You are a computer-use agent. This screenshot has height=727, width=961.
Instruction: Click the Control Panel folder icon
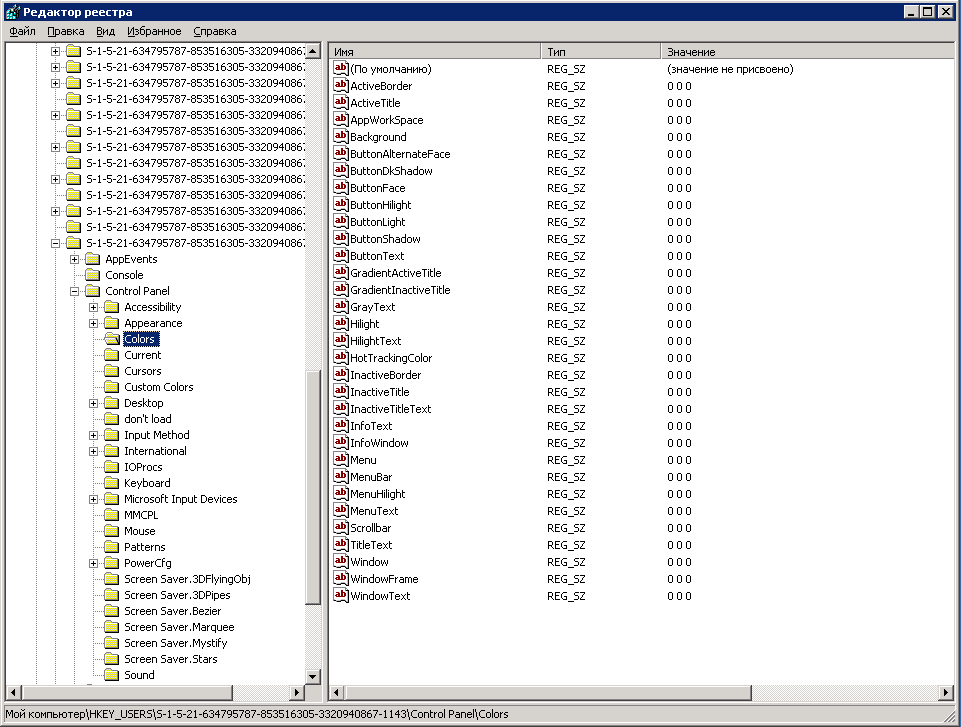(x=93, y=291)
